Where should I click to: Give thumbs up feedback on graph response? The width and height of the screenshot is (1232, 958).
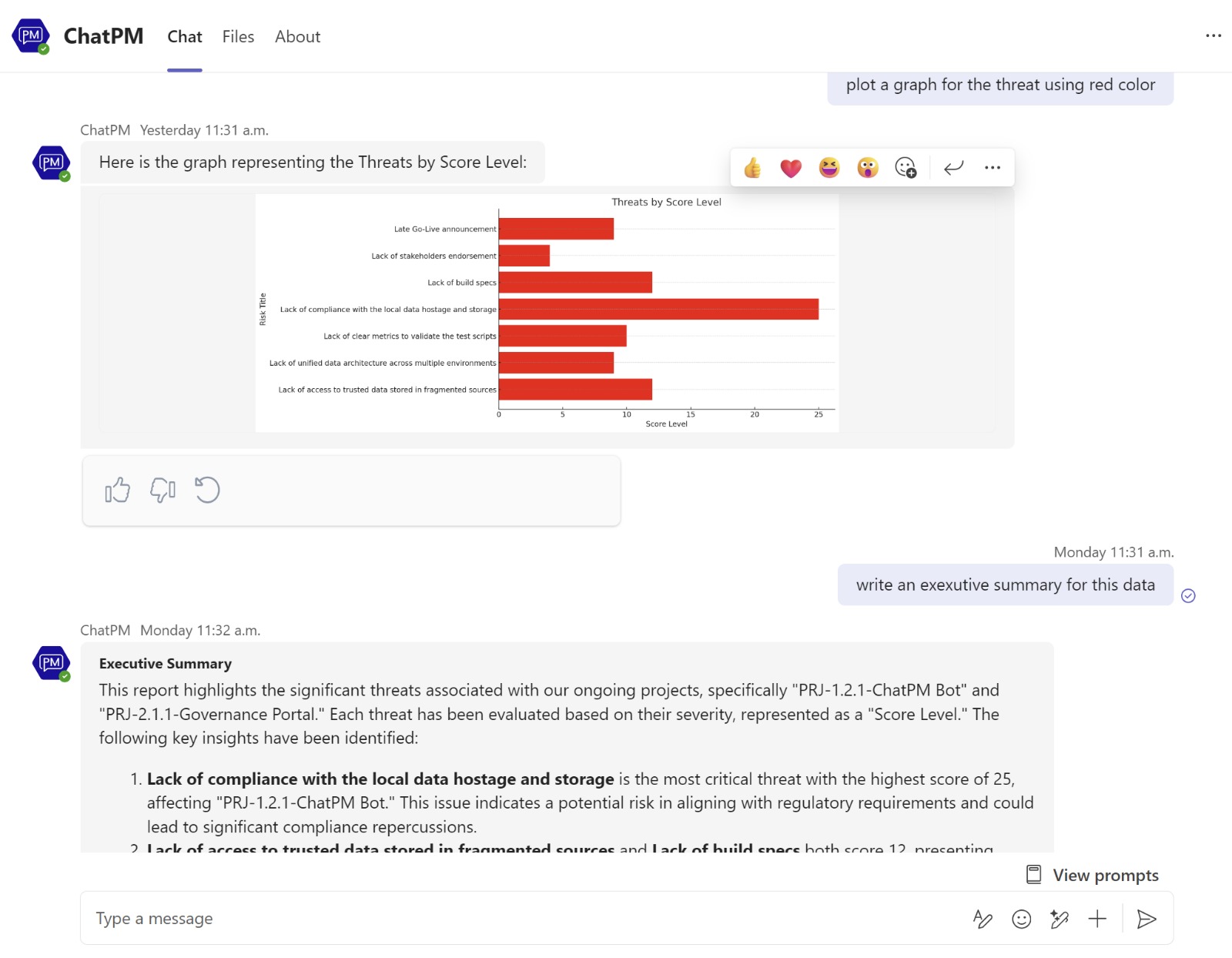pyautogui.click(x=118, y=490)
